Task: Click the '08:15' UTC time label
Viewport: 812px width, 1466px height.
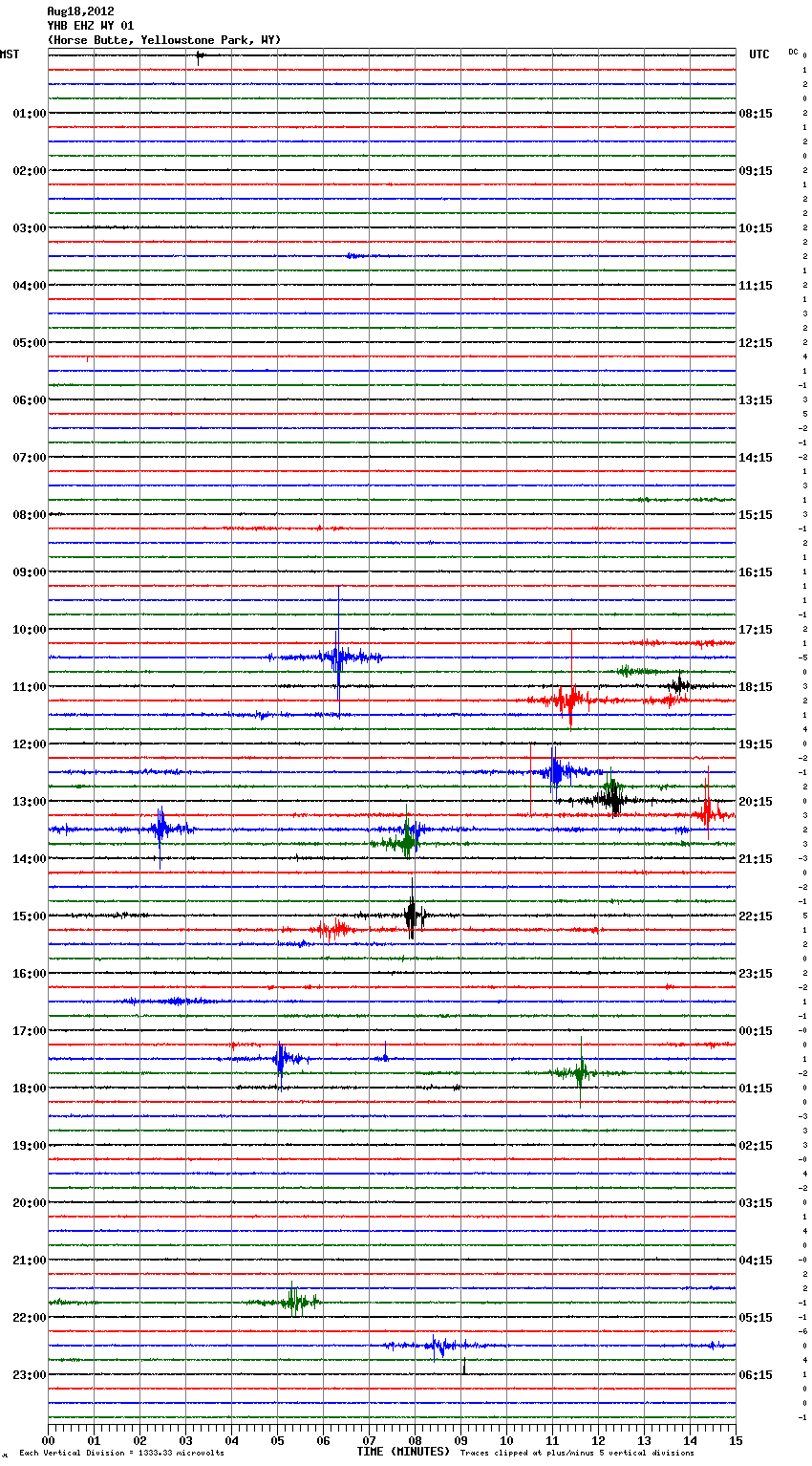Action: tap(756, 113)
